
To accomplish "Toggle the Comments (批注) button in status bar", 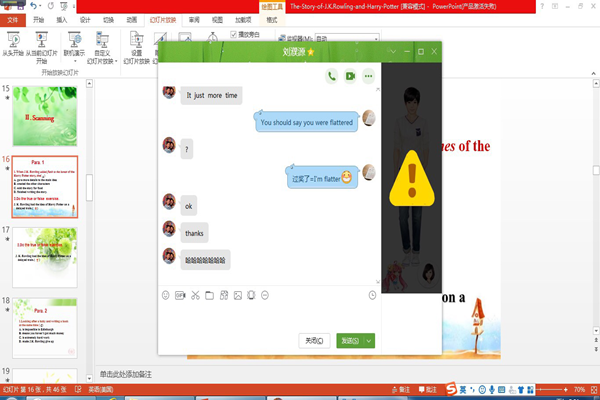I will point(428,390).
